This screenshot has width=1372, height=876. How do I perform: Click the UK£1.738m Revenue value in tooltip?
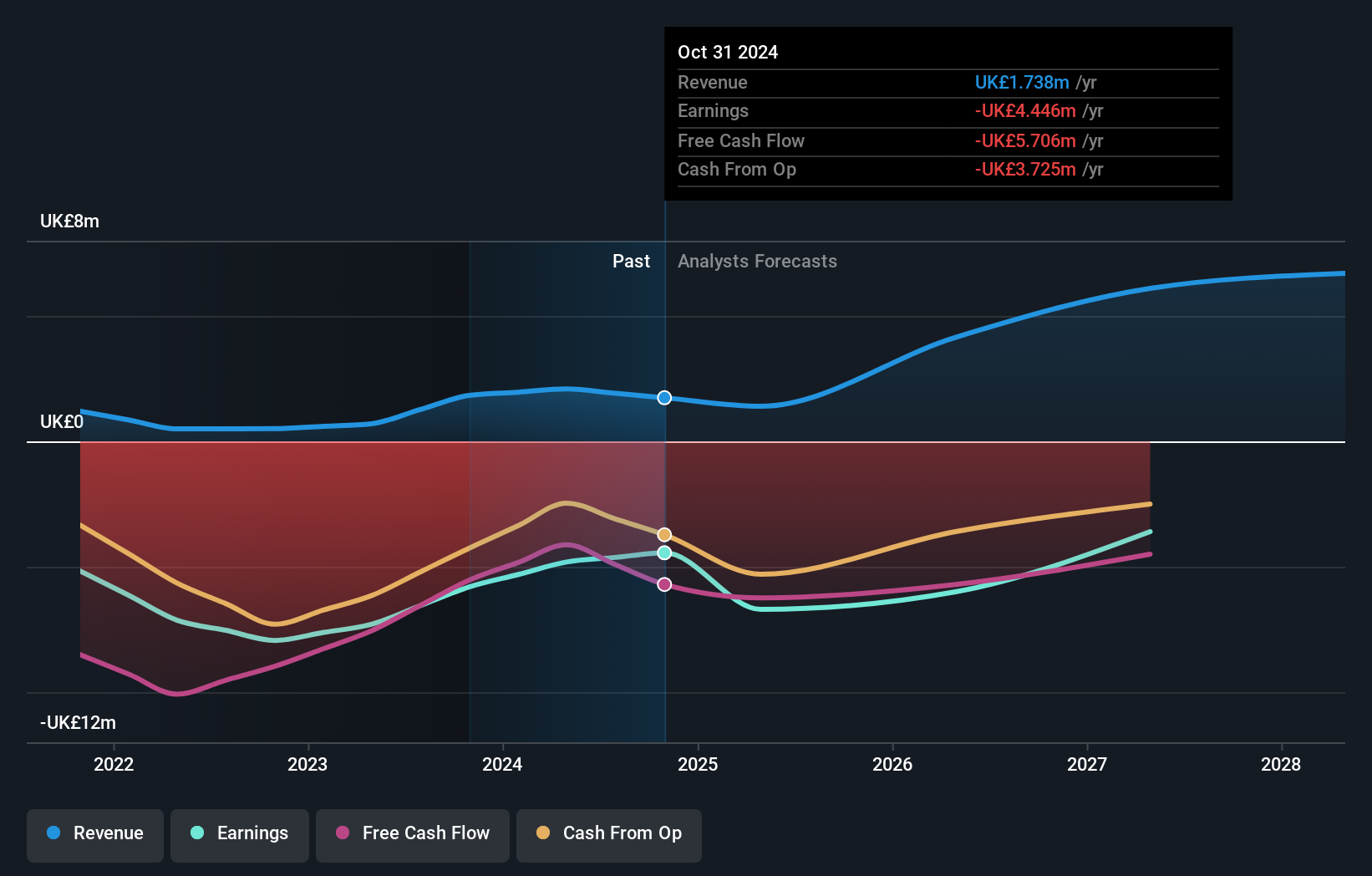(x=1021, y=83)
